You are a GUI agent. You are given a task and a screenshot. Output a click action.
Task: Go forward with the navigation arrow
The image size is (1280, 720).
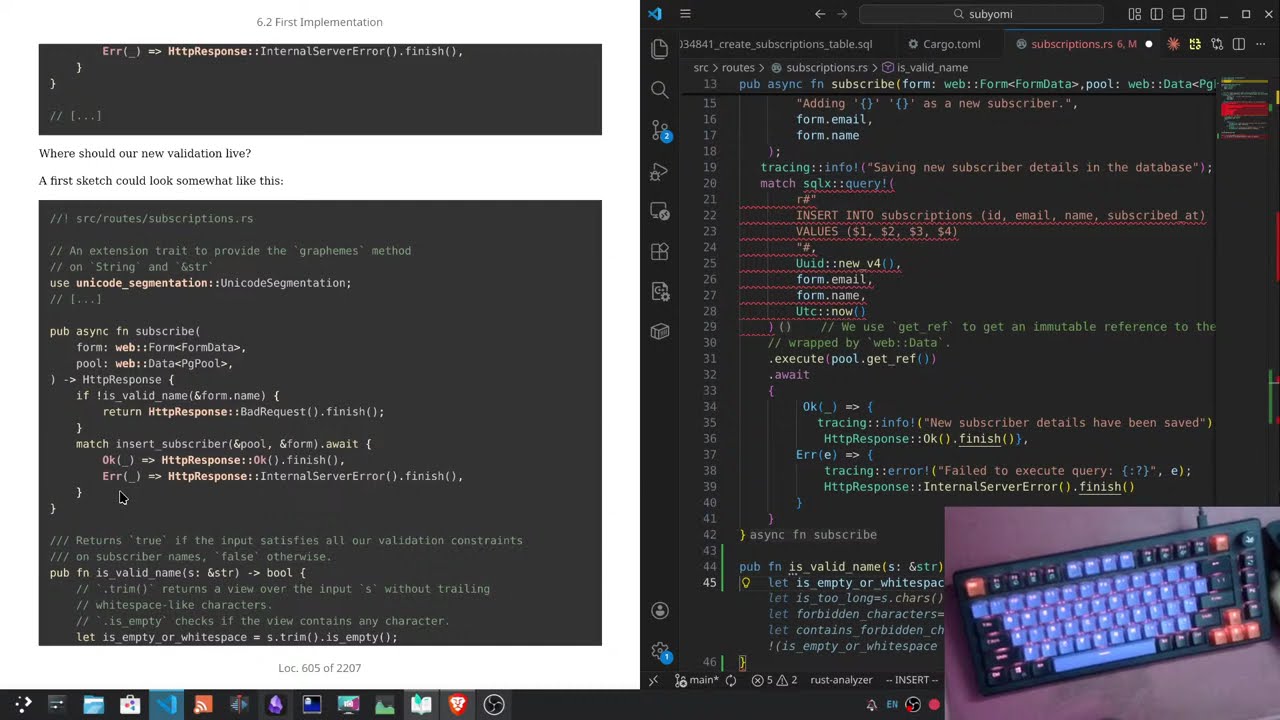coord(843,14)
